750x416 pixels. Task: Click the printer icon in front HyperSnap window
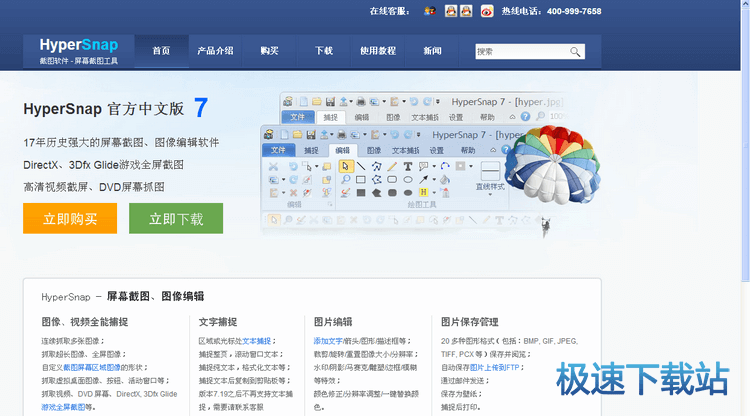(x=341, y=135)
